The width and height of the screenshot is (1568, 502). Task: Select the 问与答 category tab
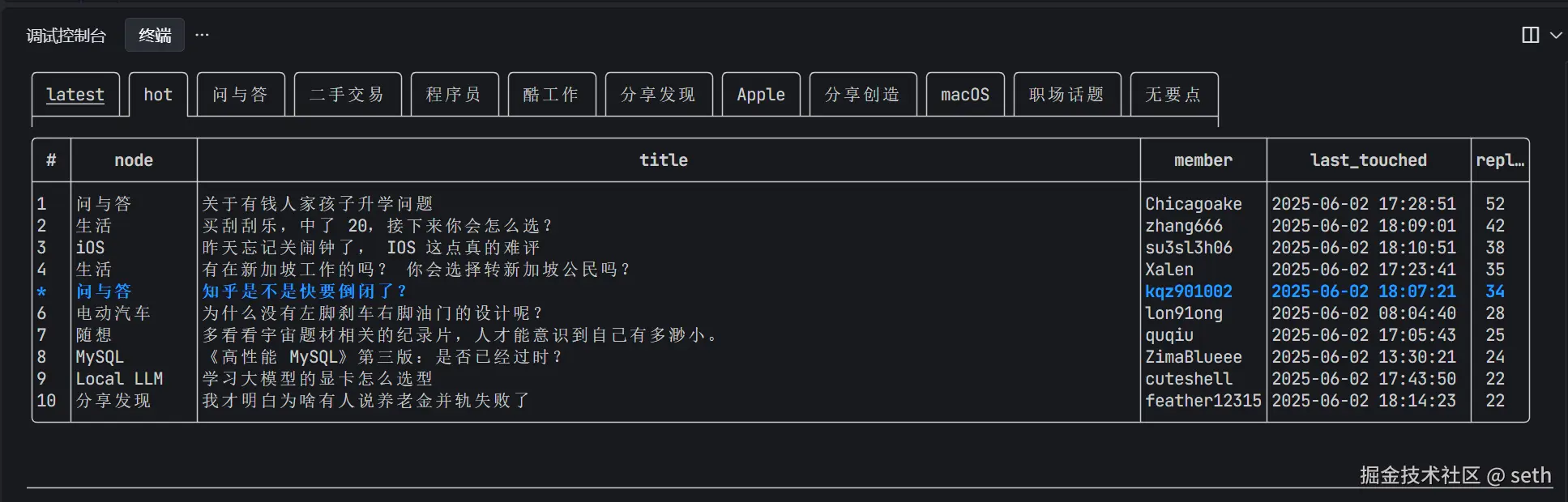[240, 95]
